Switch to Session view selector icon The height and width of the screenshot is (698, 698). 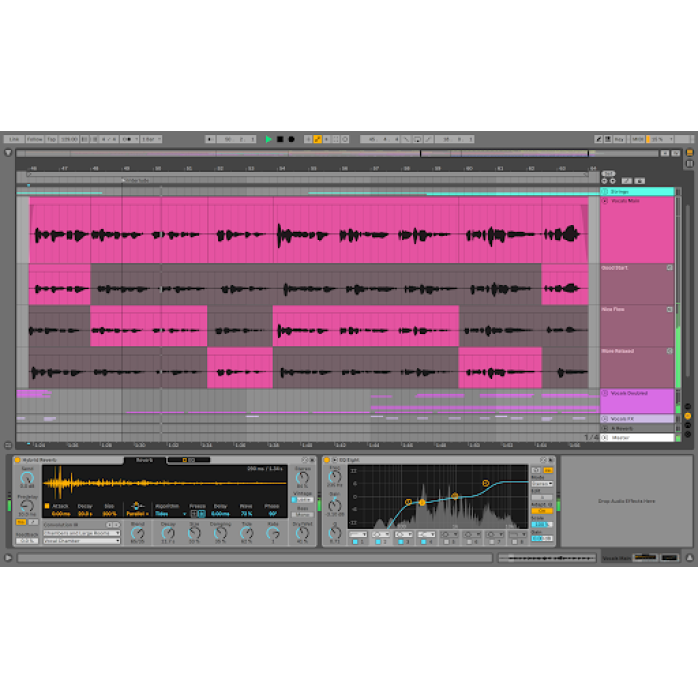coord(690,164)
